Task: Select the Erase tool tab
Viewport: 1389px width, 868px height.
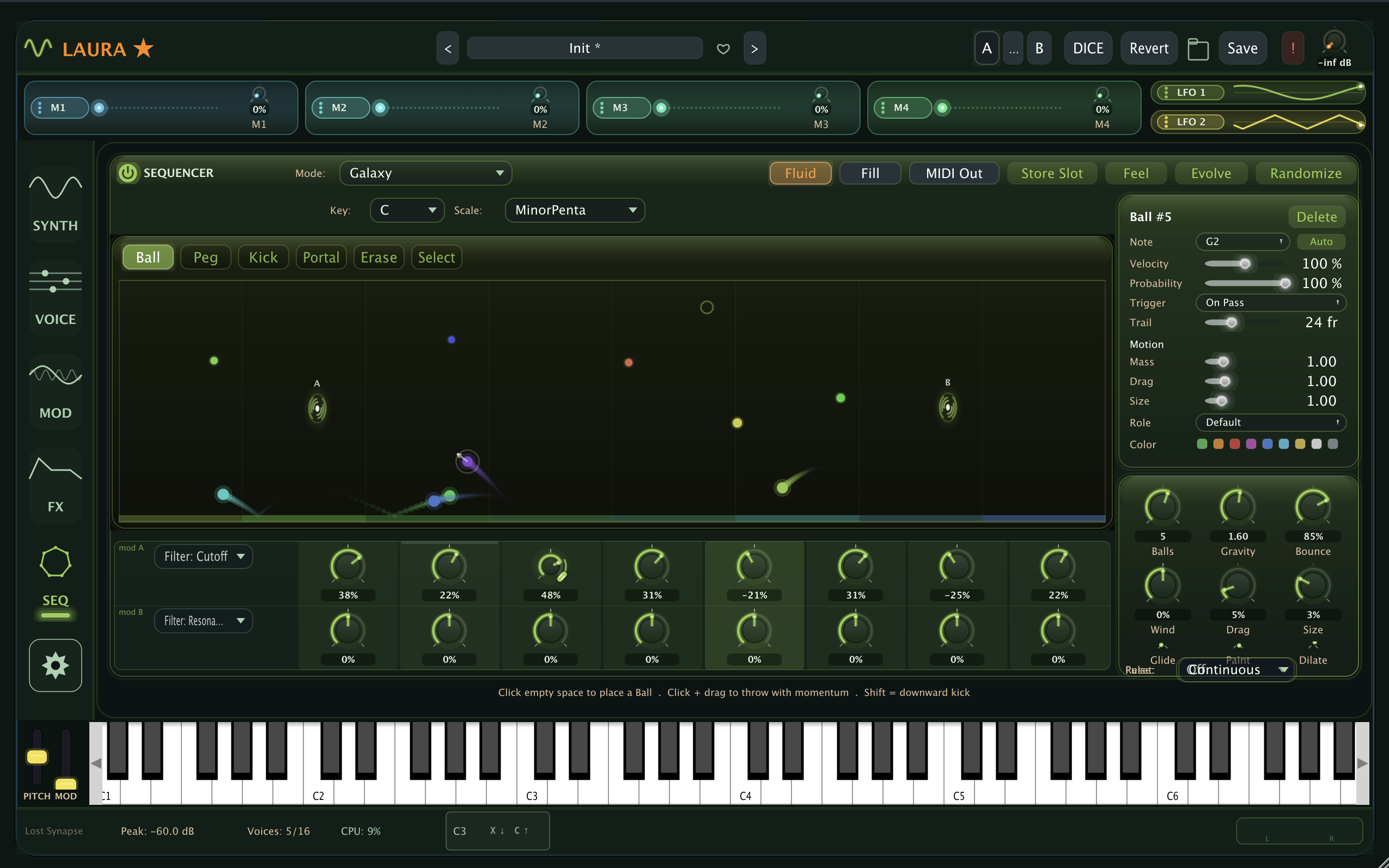Action: point(379,257)
